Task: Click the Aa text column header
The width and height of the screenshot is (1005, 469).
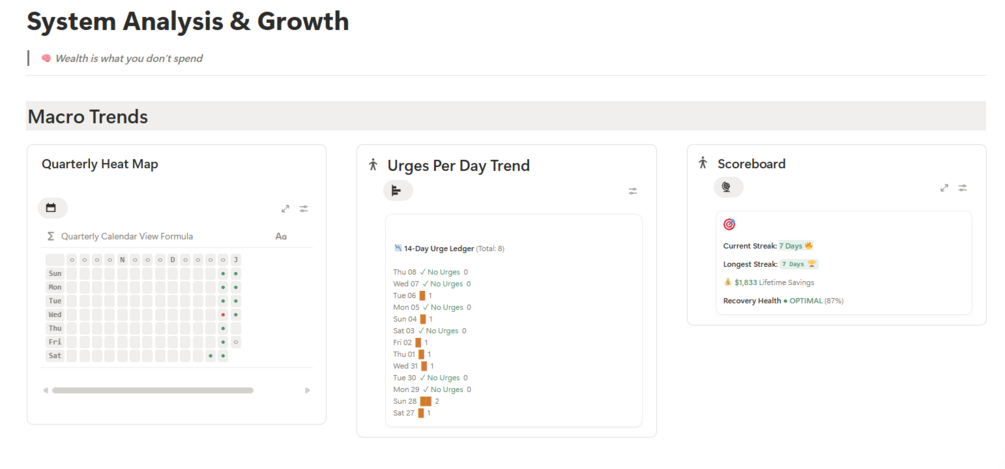Action: coord(281,236)
